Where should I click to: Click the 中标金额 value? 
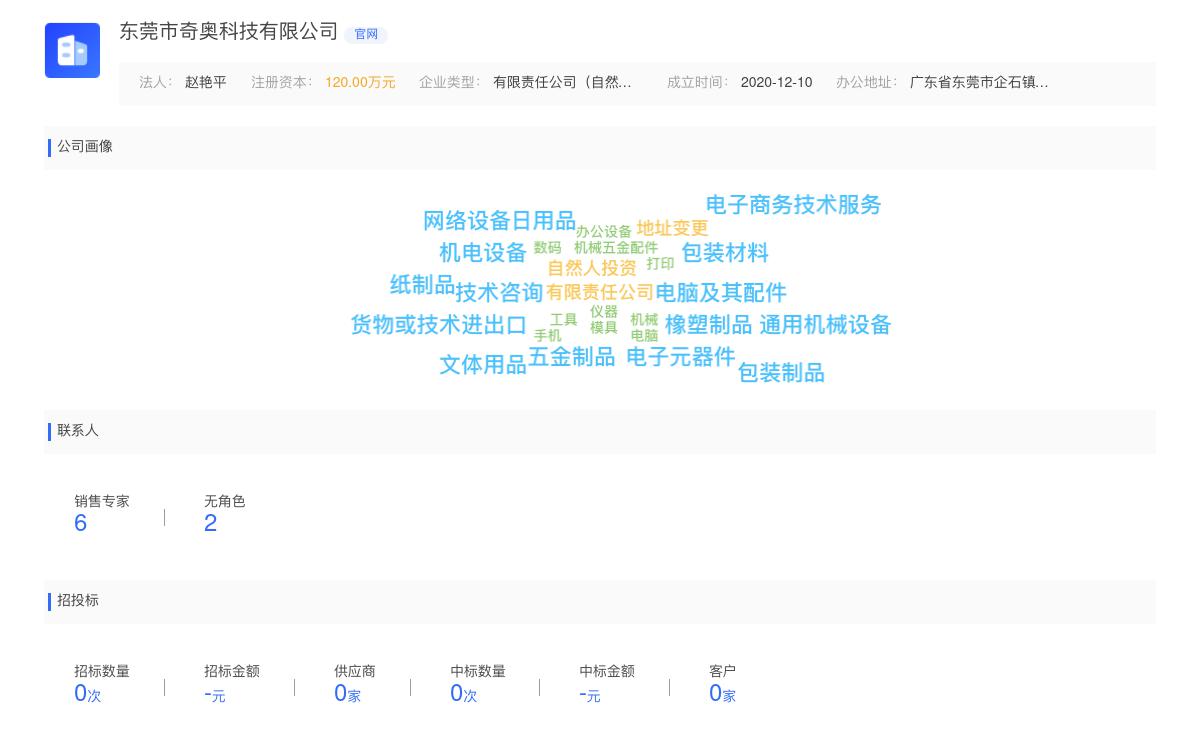tap(590, 694)
